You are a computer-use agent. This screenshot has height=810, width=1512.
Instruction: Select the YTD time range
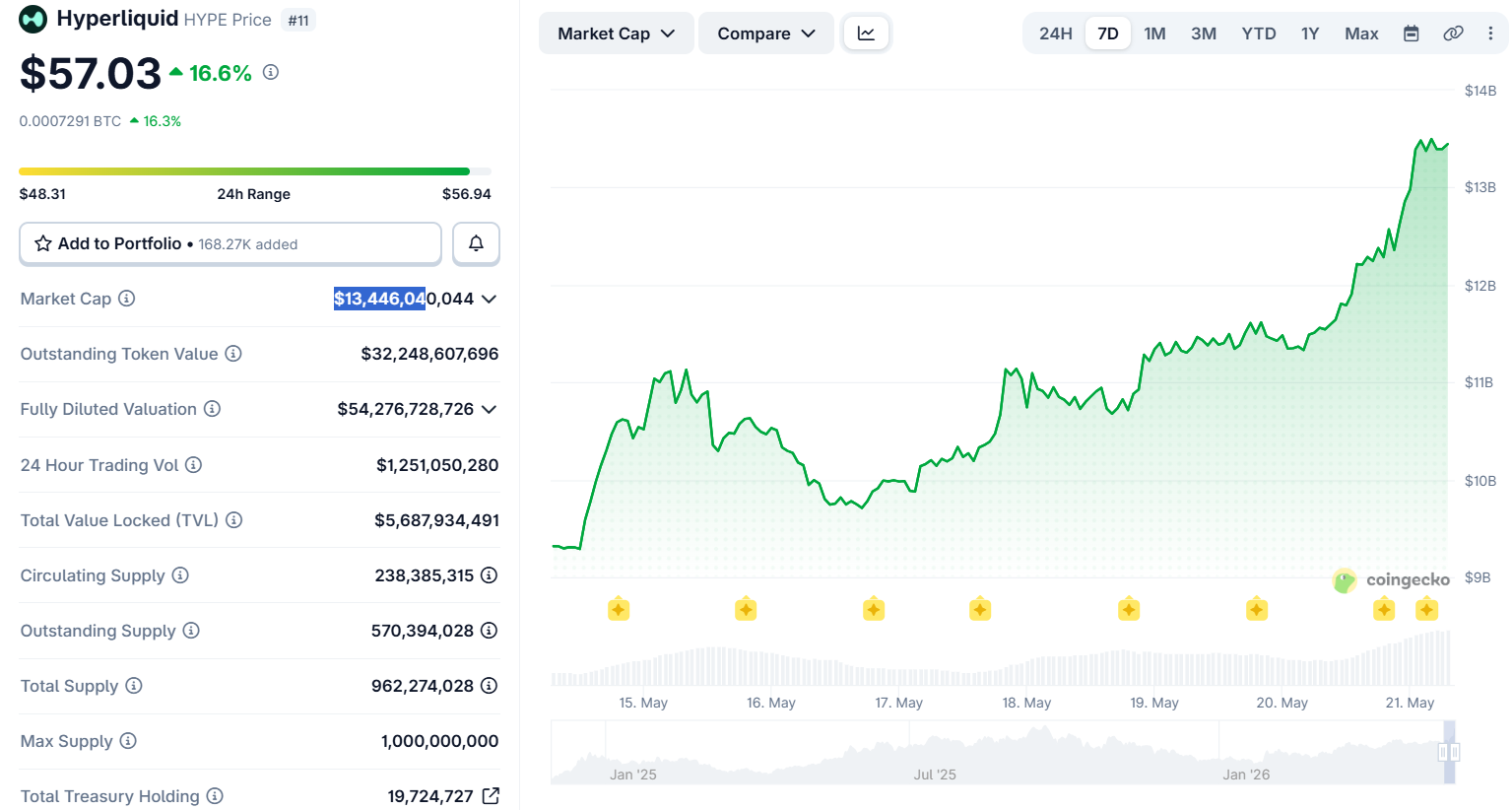coord(1259,34)
